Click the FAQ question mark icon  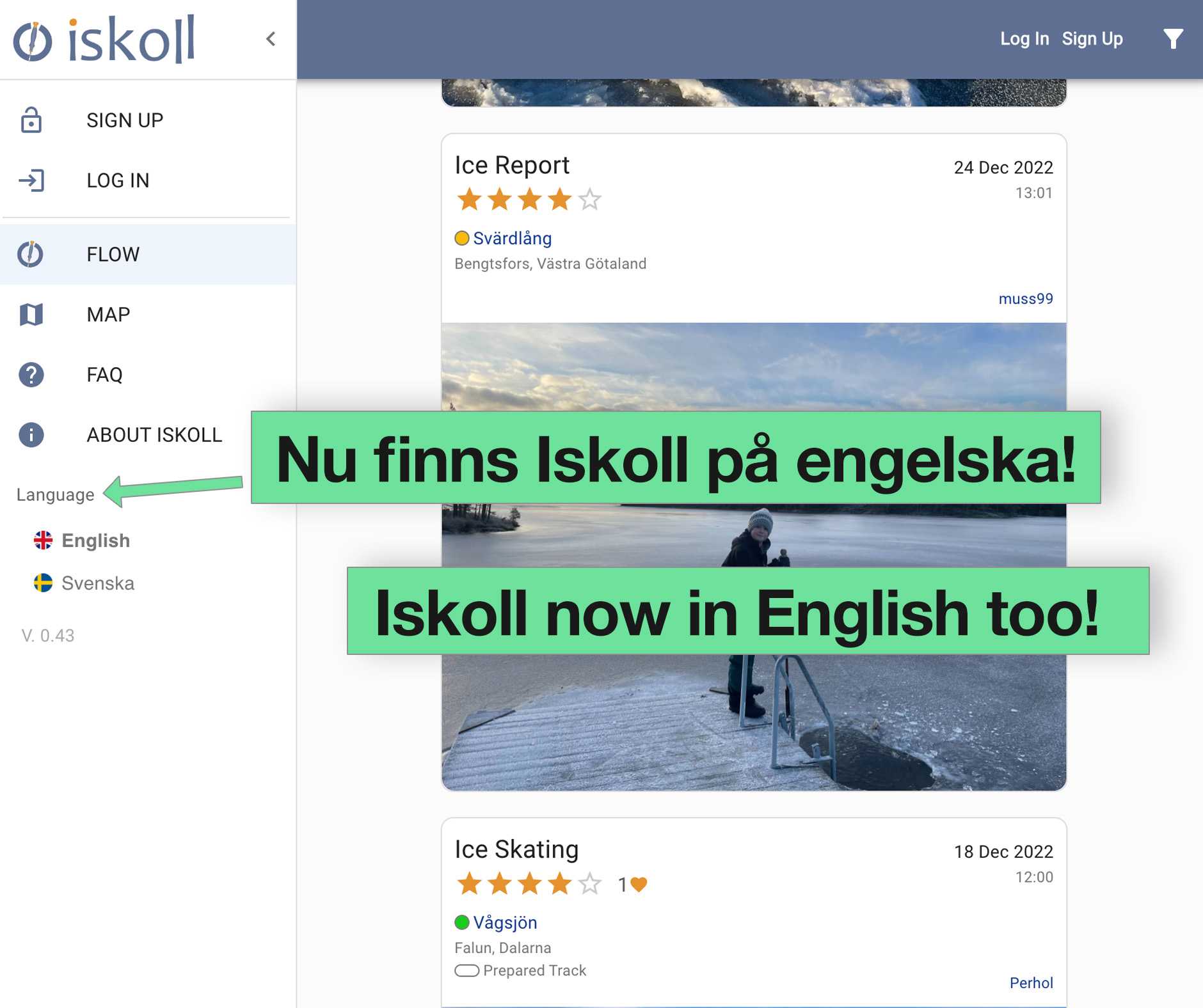pos(31,374)
